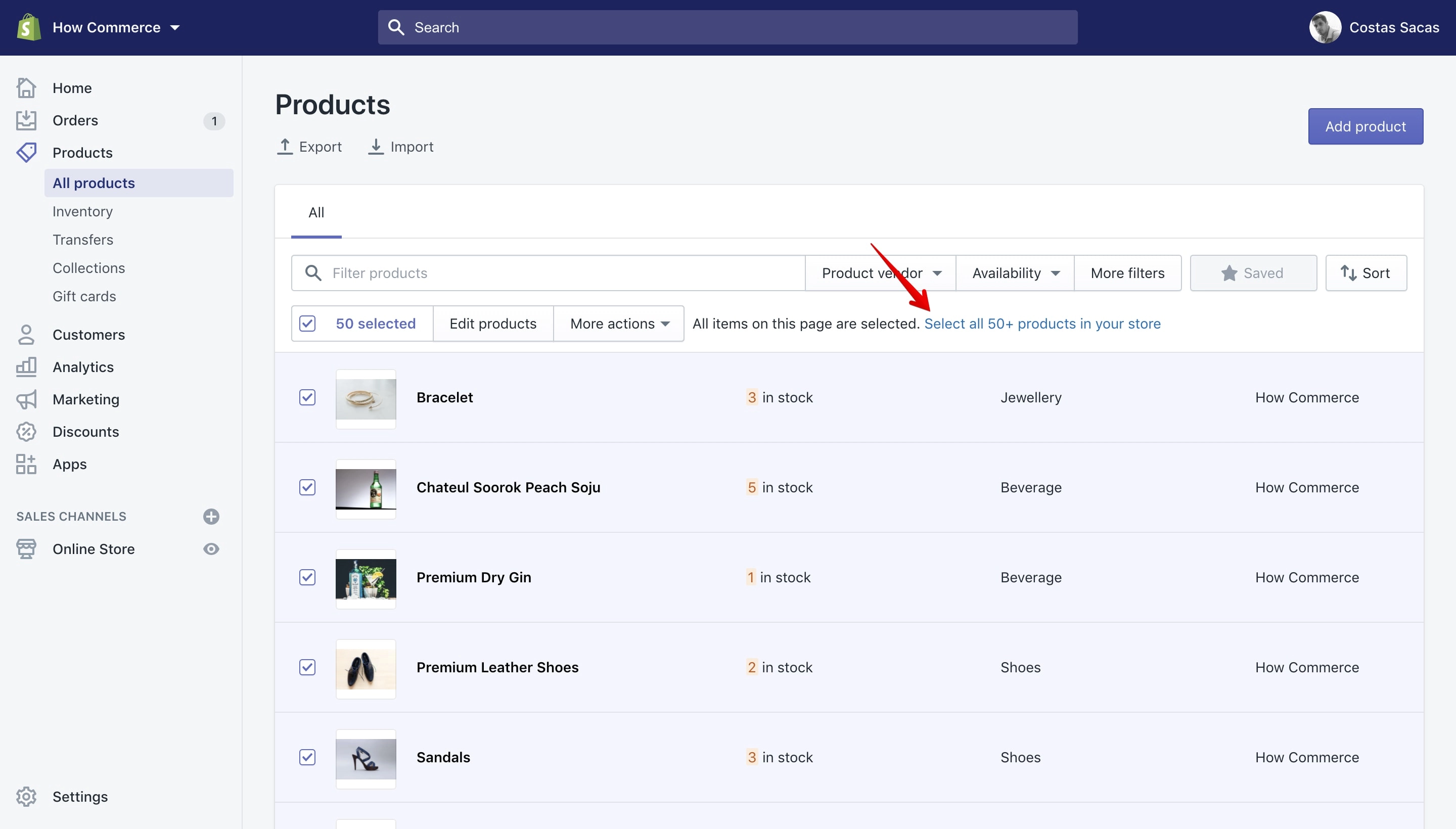Click the Orders badge showing 1

tap(214, 121)
